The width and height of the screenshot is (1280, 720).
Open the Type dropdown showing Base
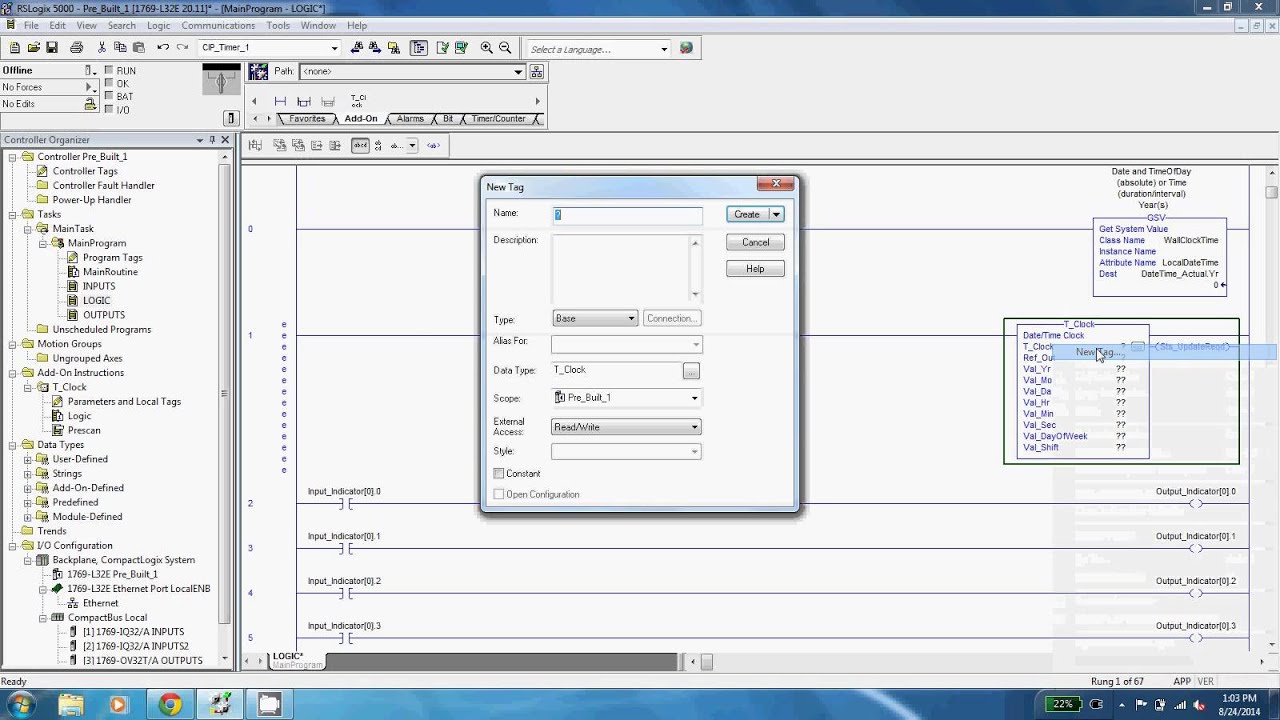tap(595, 318)
